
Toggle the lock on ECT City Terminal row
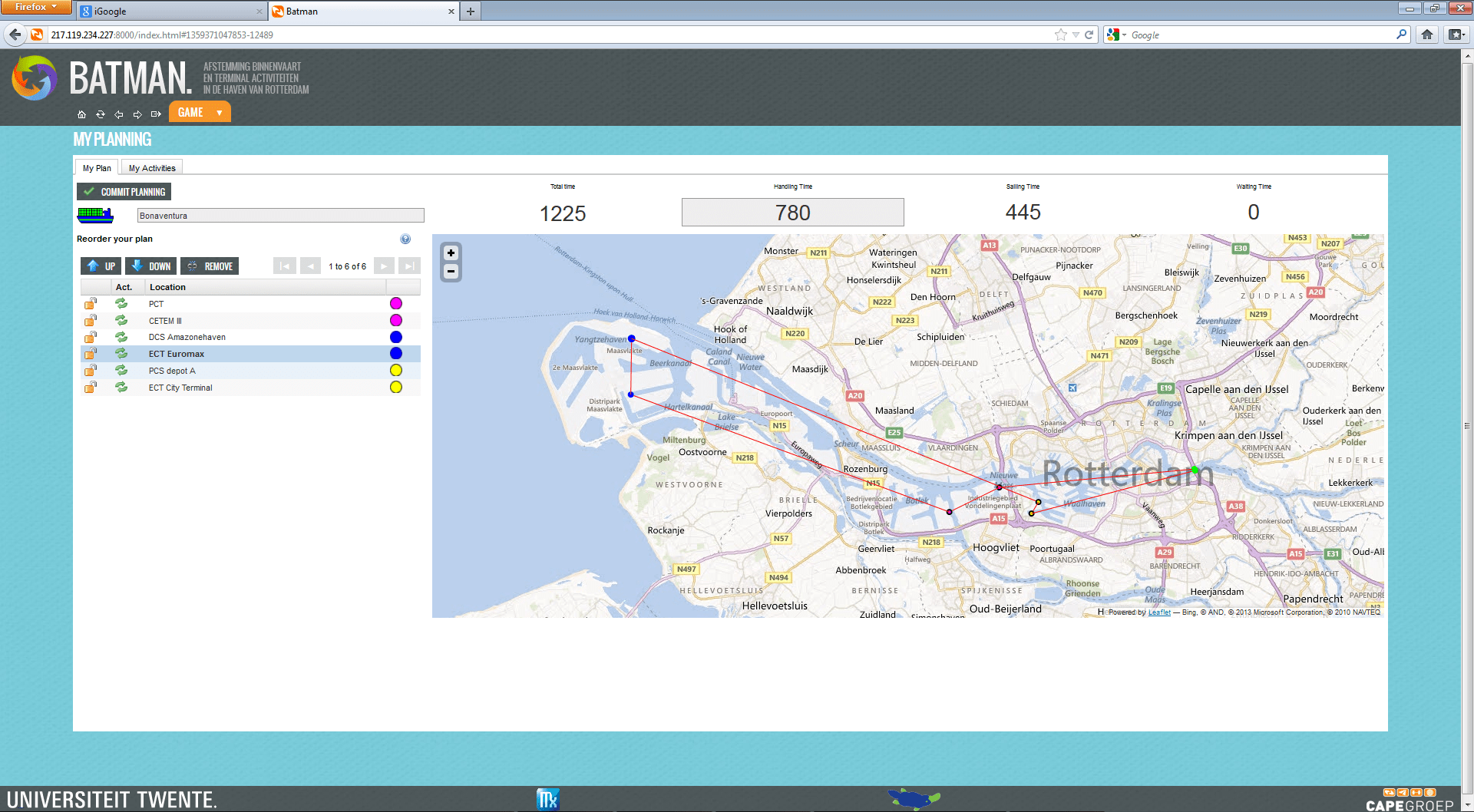coord(91,388)
